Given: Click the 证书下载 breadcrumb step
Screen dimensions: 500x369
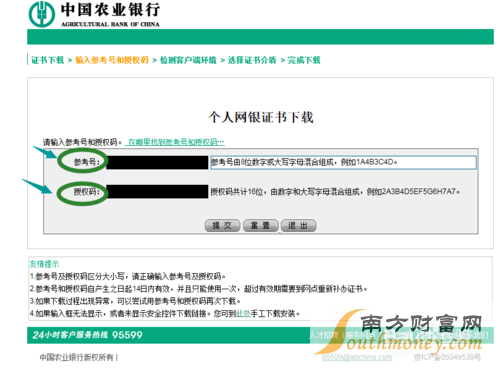Looking at the screenshot, I should [x=48, y=60].
